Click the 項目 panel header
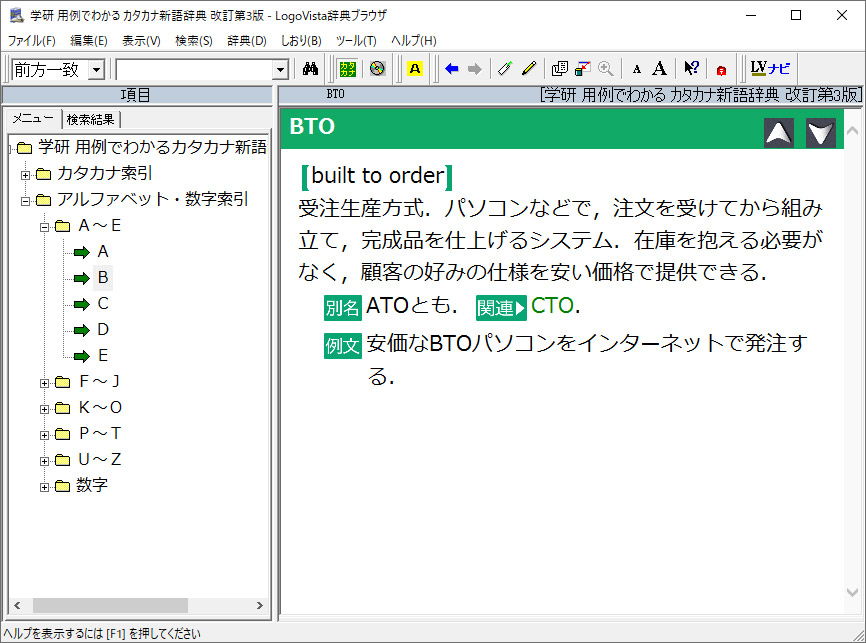The width and height of the screenshot is (866, 643). (137, 95)
